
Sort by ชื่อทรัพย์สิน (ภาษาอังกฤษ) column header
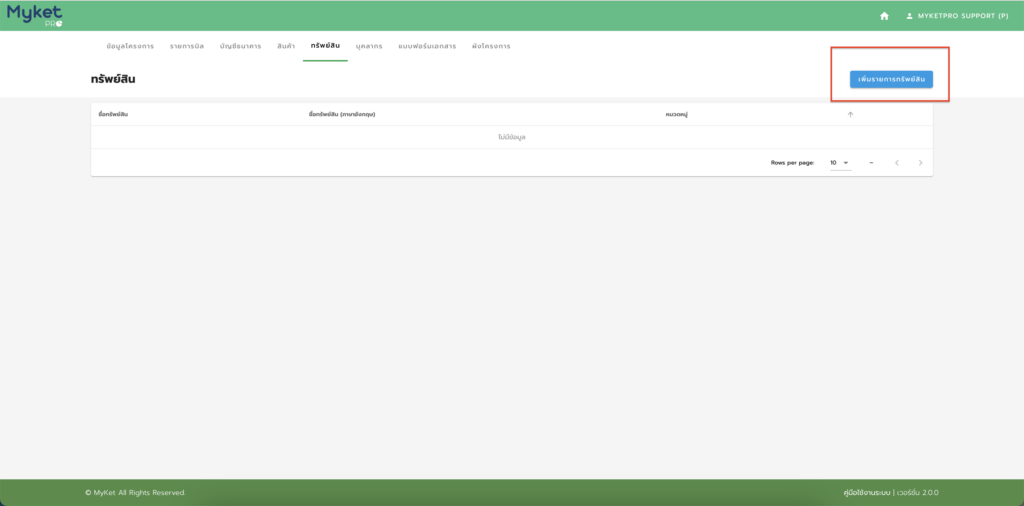coord(342,114)
